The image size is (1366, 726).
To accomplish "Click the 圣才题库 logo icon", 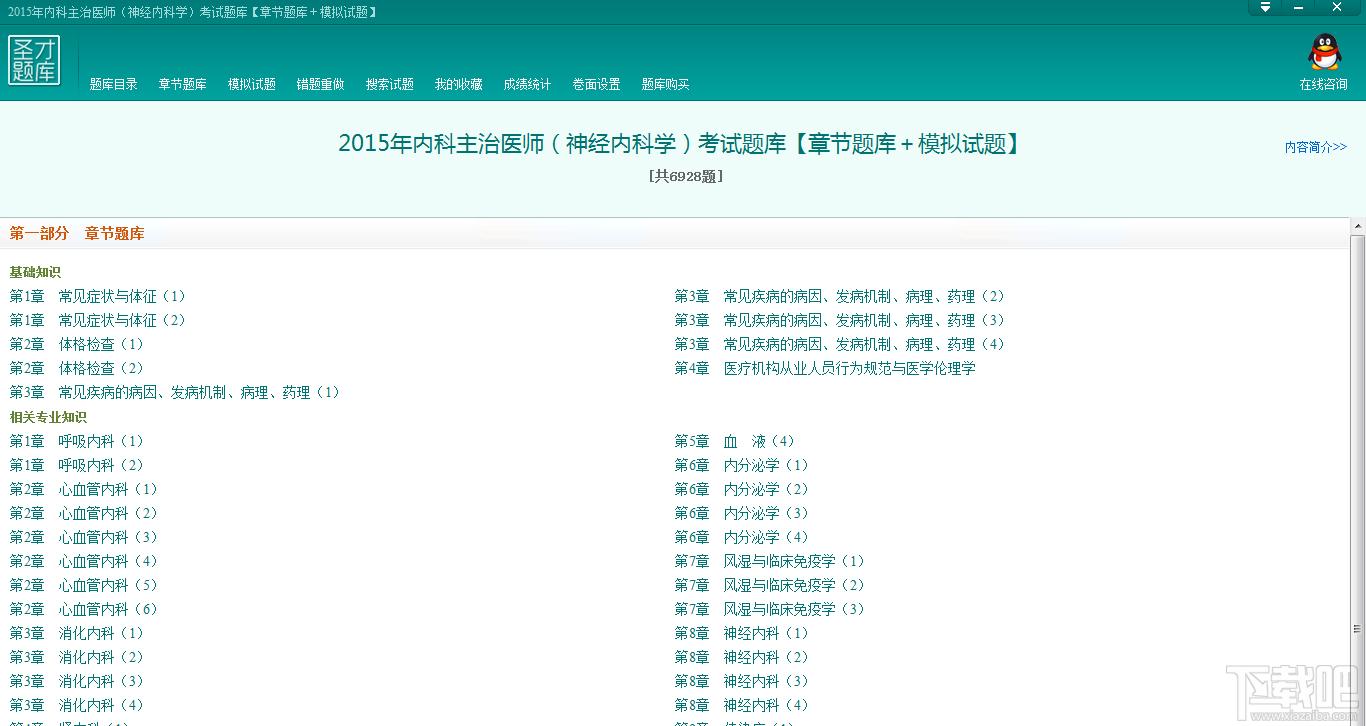I will (x=35, y=60).
